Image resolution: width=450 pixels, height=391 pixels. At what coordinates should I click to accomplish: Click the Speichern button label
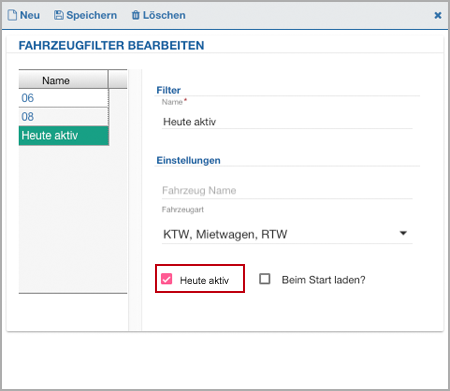coord(92,15)
